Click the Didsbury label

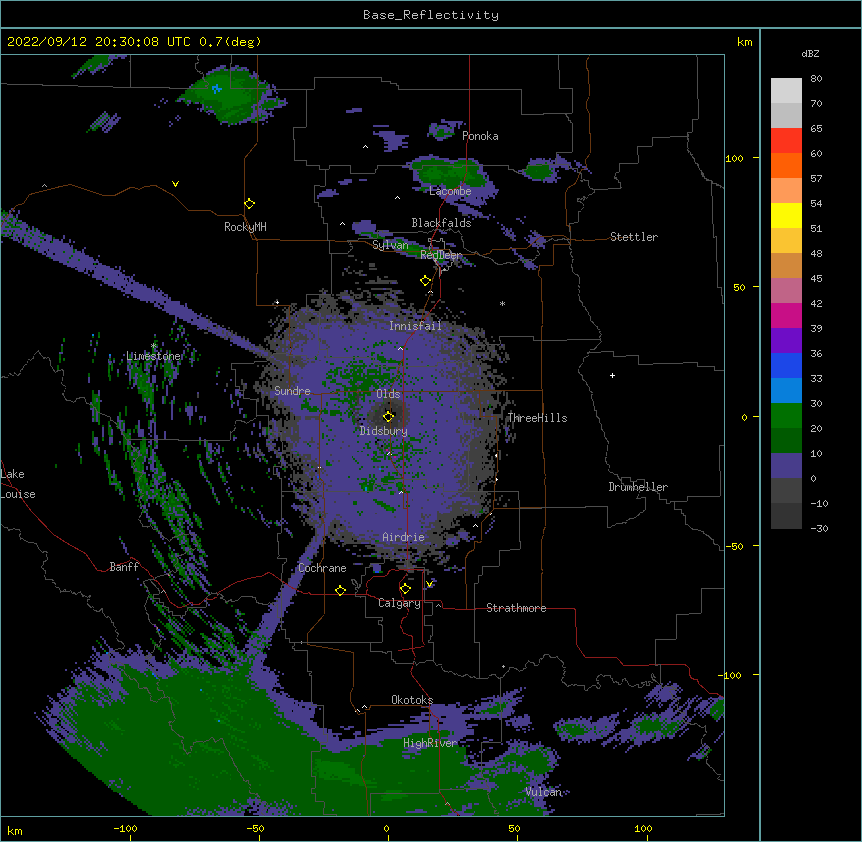pyautogui.click(x=384, y=431)
